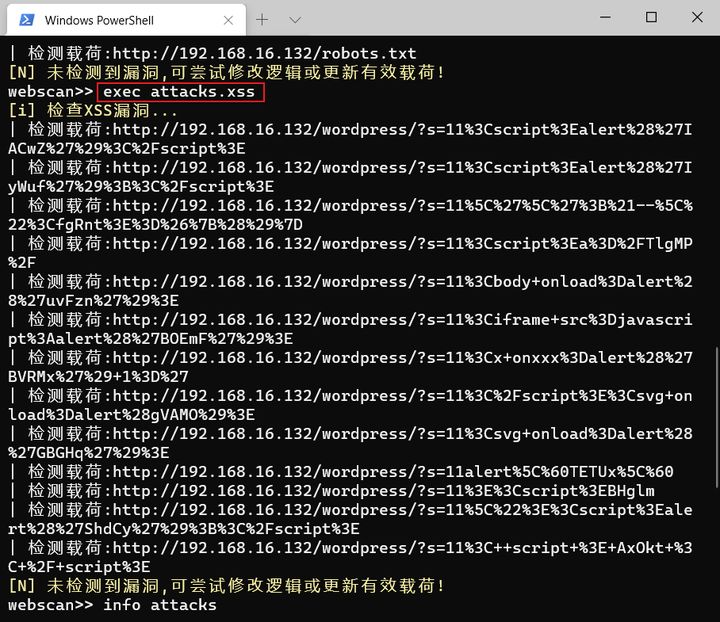Click the payload line ending with IACwZ

point(350,139)
